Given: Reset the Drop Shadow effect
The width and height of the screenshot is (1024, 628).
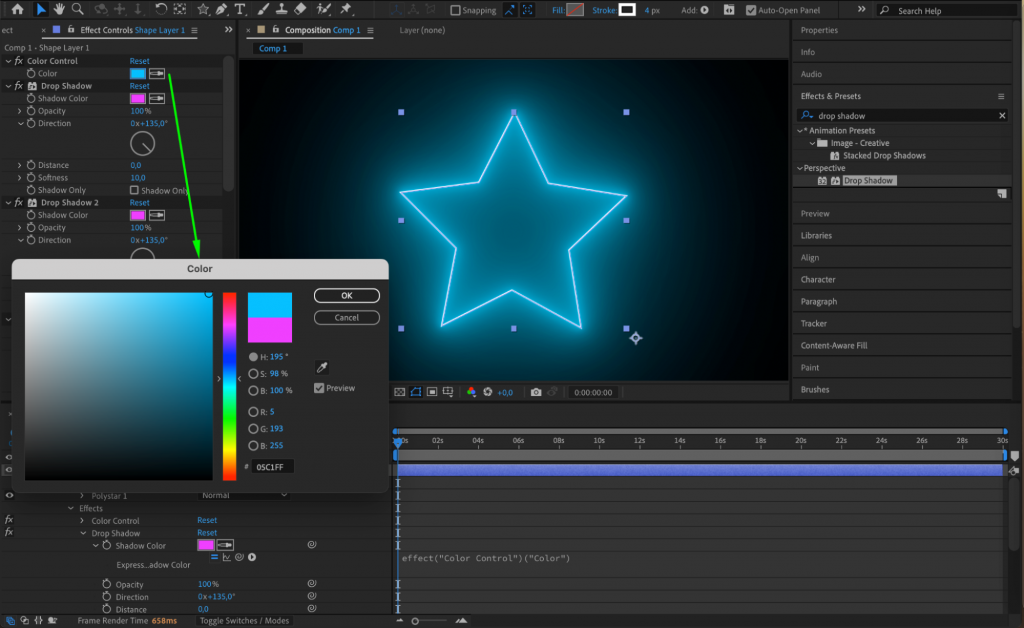Looking at the screenshot, I should click(139, 86).
